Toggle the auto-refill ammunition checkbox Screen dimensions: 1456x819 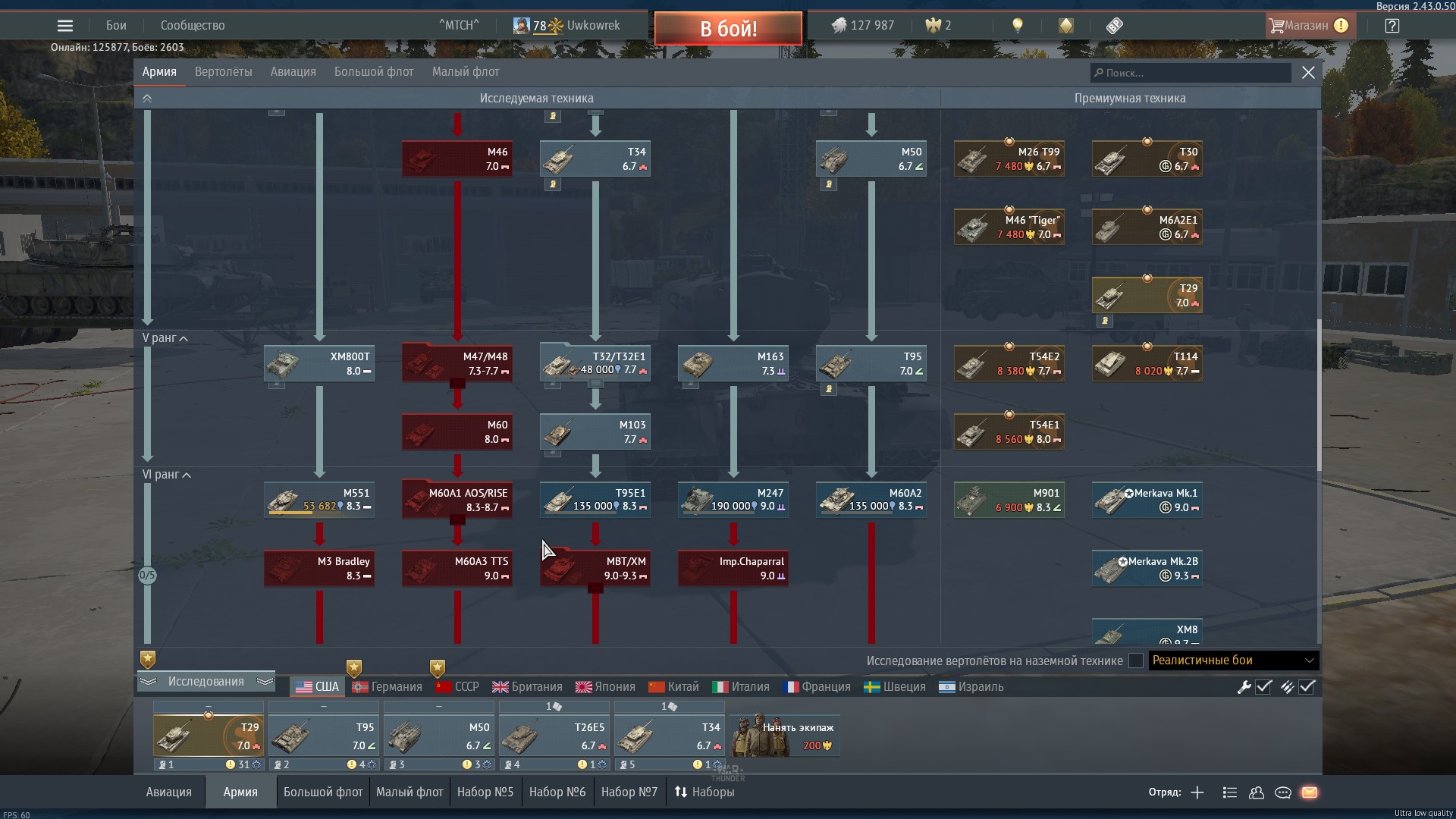click(1307, 687)
